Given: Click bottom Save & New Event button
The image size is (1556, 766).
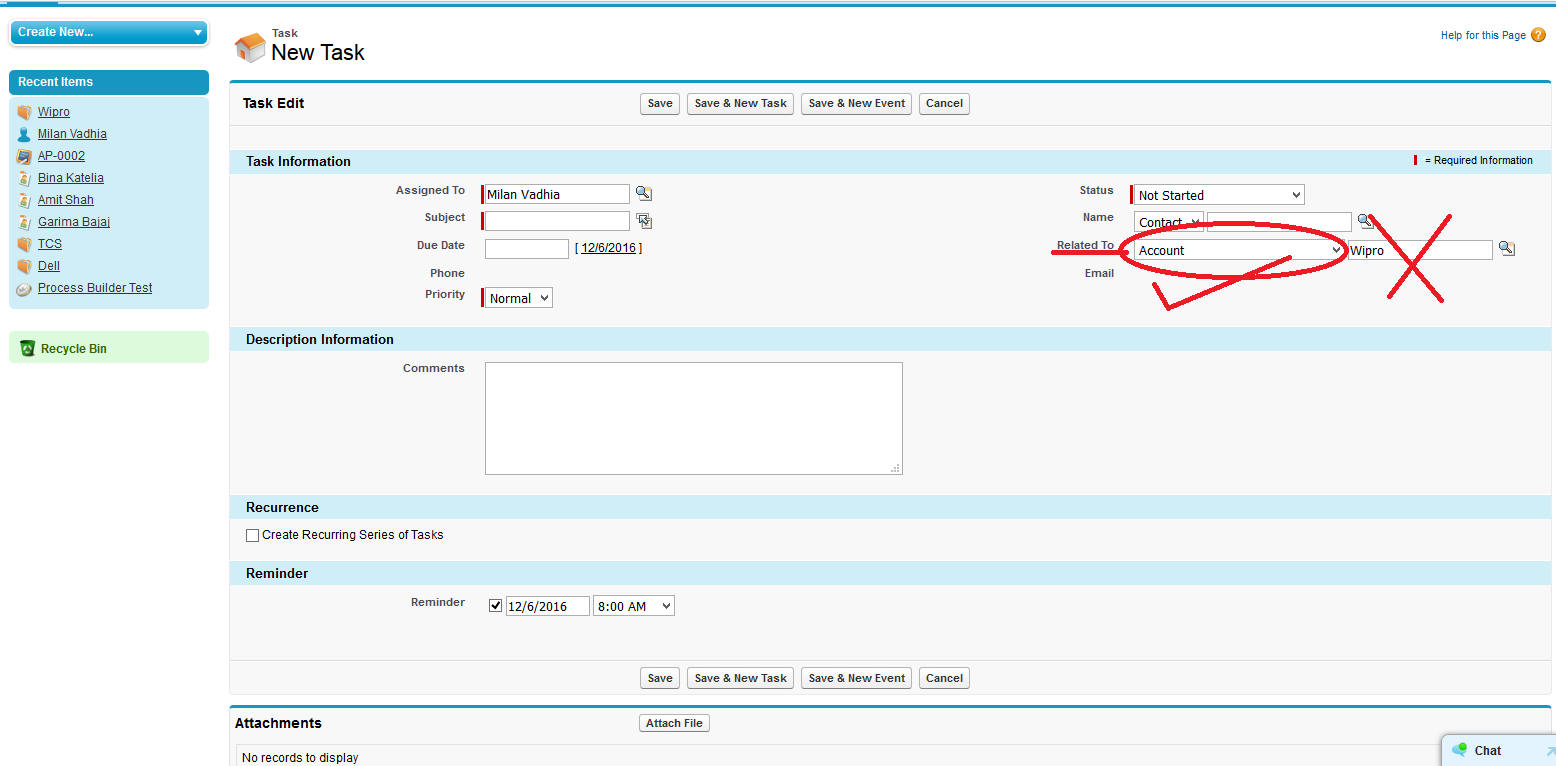Looking at the screenshot, I should click(x=857, y=678).
